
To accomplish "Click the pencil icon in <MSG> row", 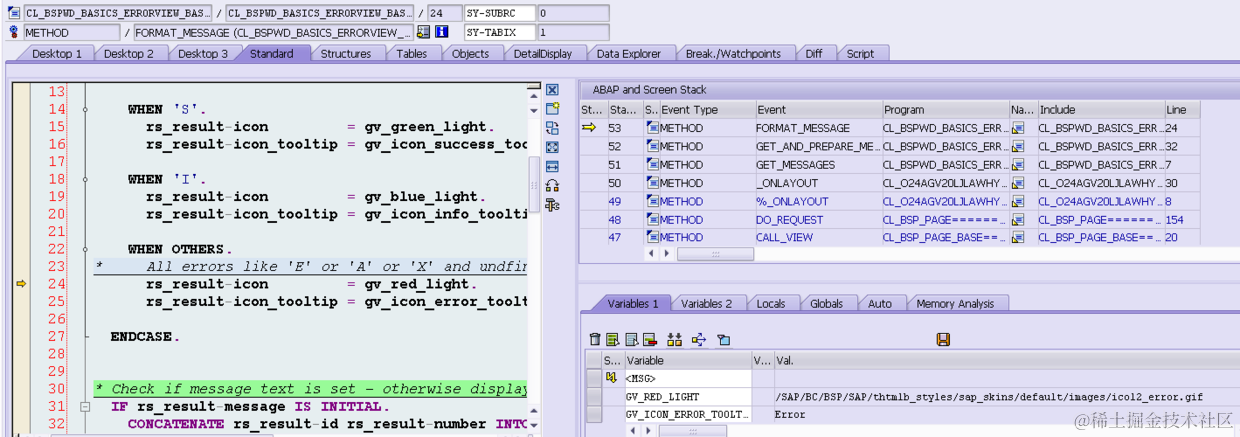I will click(x=610, y=378).
